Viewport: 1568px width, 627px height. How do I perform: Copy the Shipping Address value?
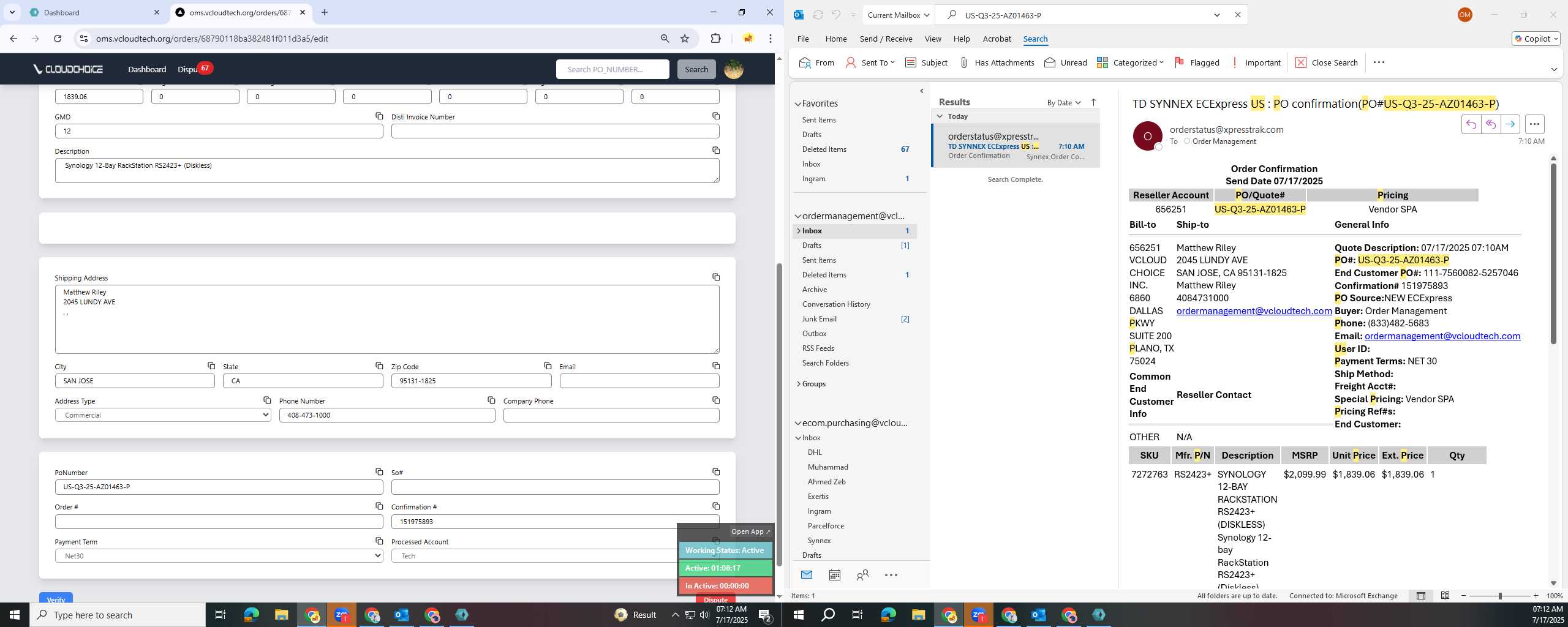tap(715, 277)
